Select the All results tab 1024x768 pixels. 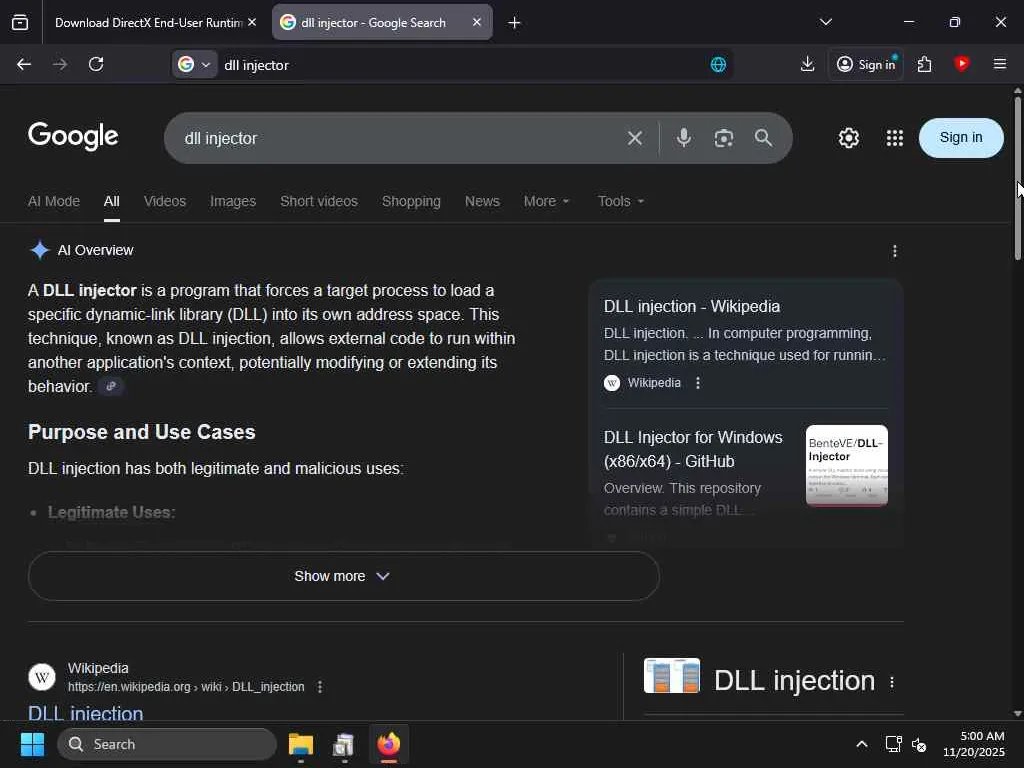point(112,201)
